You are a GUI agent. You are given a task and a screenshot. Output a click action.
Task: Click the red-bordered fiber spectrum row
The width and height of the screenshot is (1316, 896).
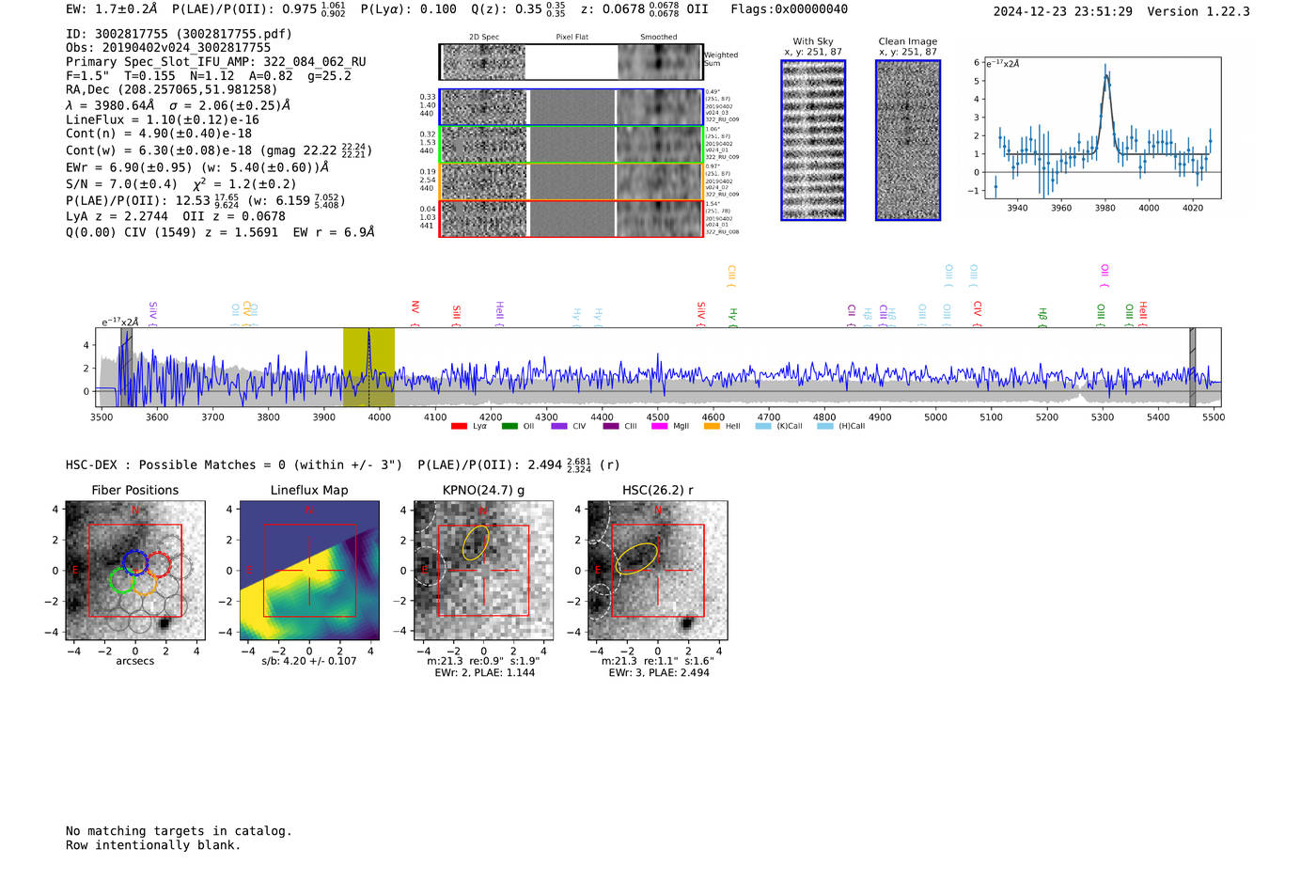[571, 218]
